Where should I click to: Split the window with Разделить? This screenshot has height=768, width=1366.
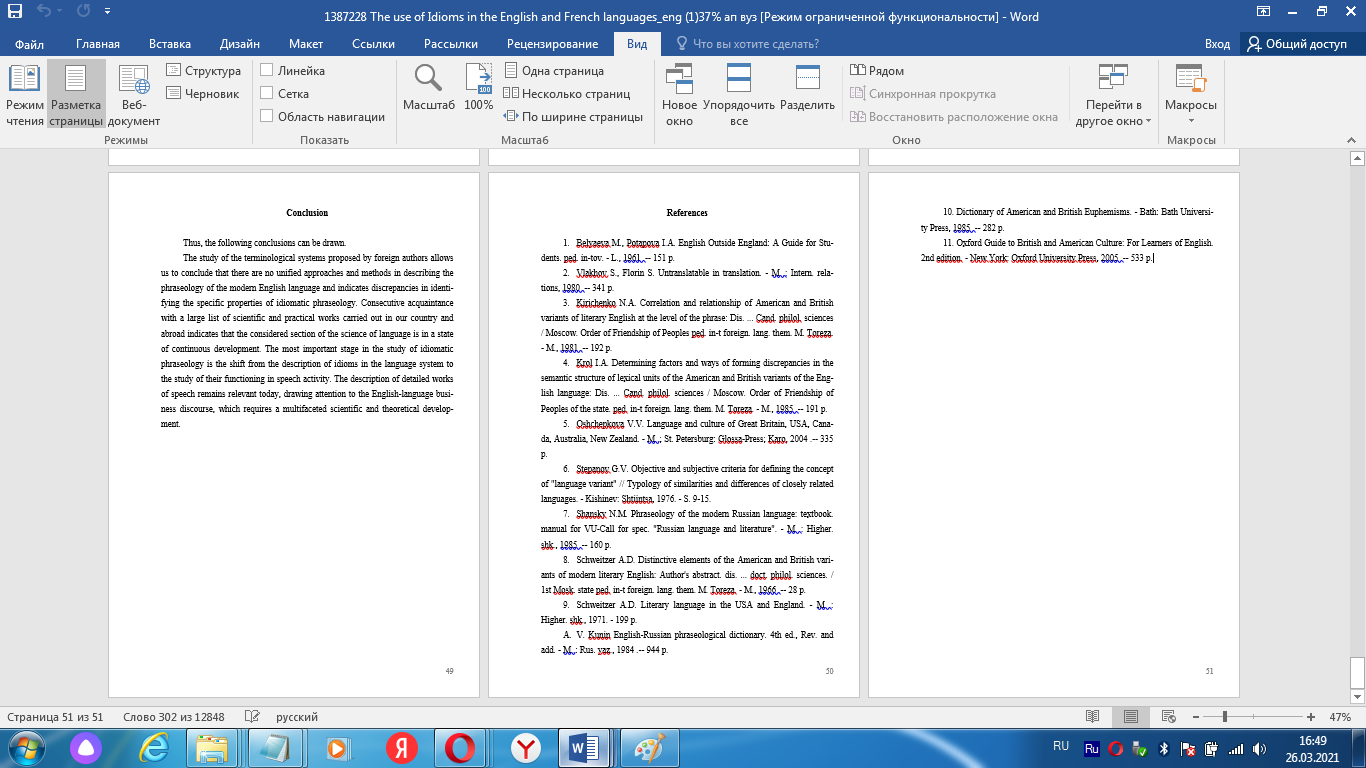807,88
